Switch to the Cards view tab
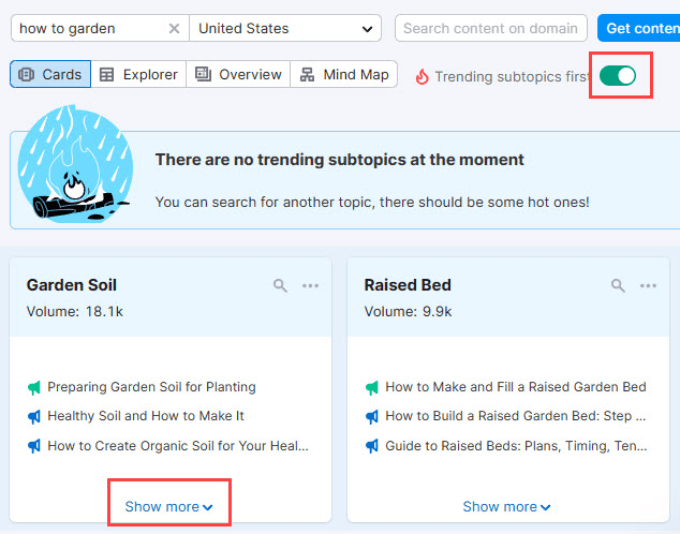This screenshot has width=680, height=534. pyautogui.click(x=50, y=75)
